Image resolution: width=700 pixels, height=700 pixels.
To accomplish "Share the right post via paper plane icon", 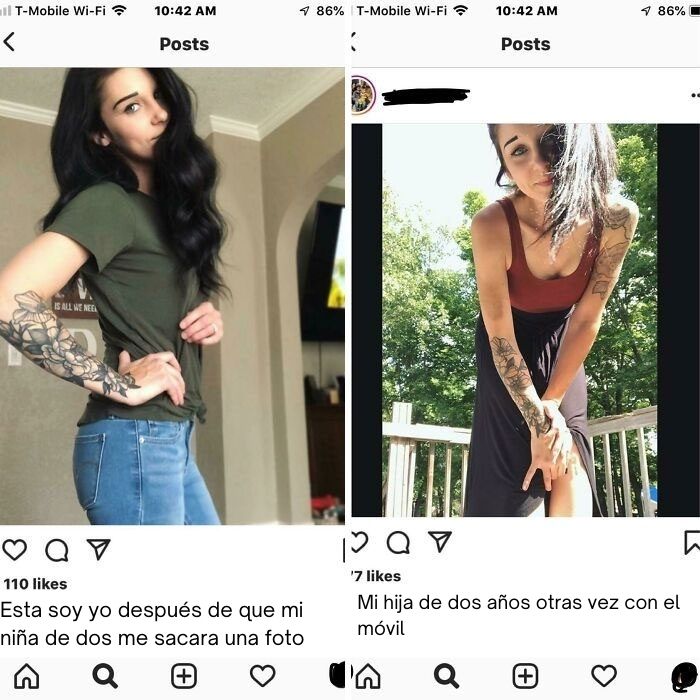I will click(440, 542).
